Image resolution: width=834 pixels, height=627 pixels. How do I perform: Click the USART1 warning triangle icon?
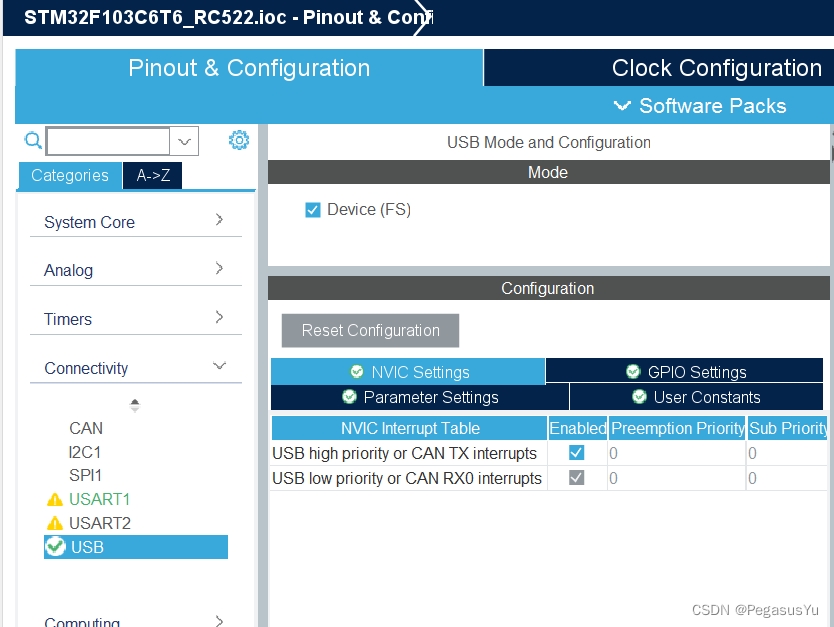55,500
